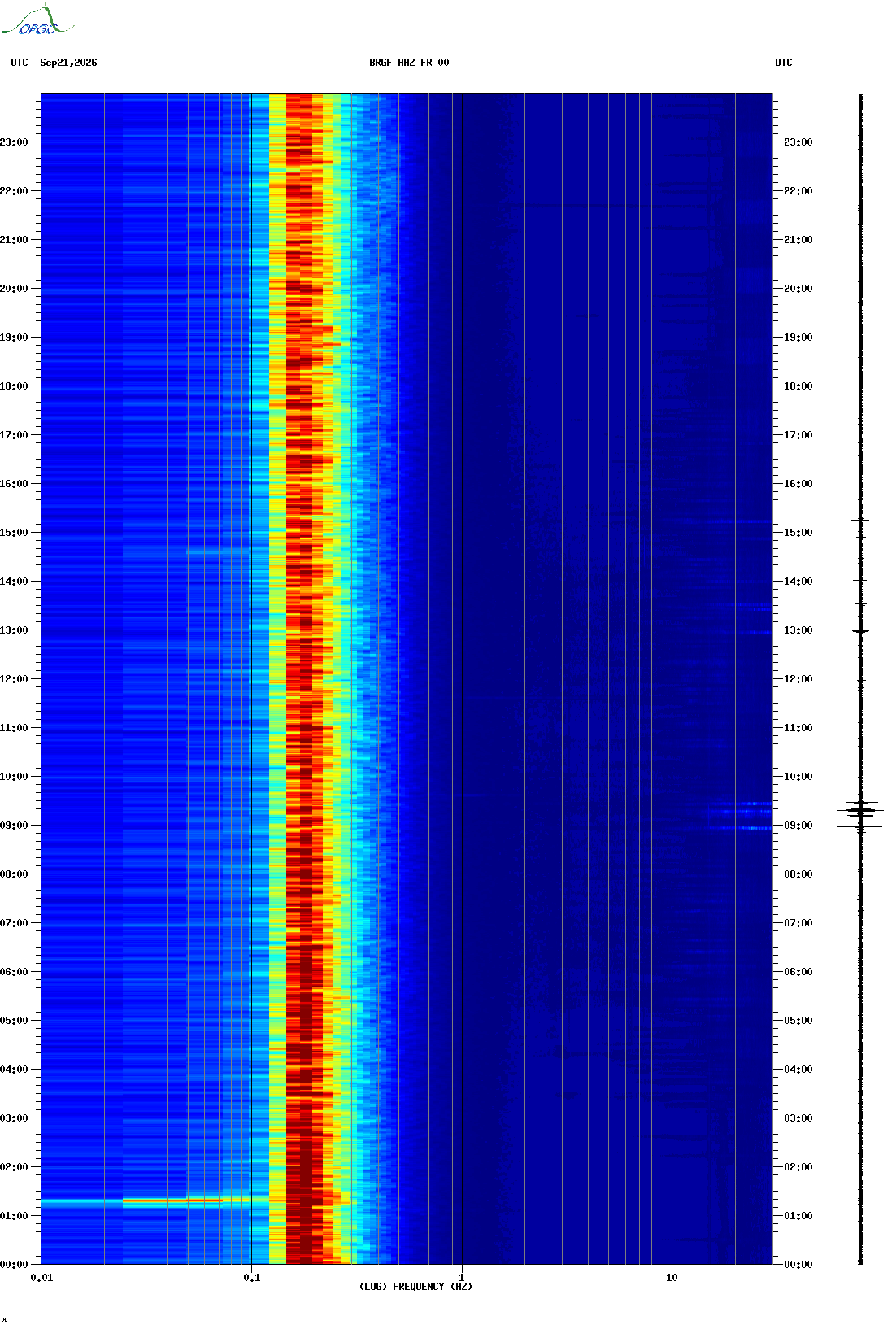Click the 0.1 frequency axis label

point(252,1278)
